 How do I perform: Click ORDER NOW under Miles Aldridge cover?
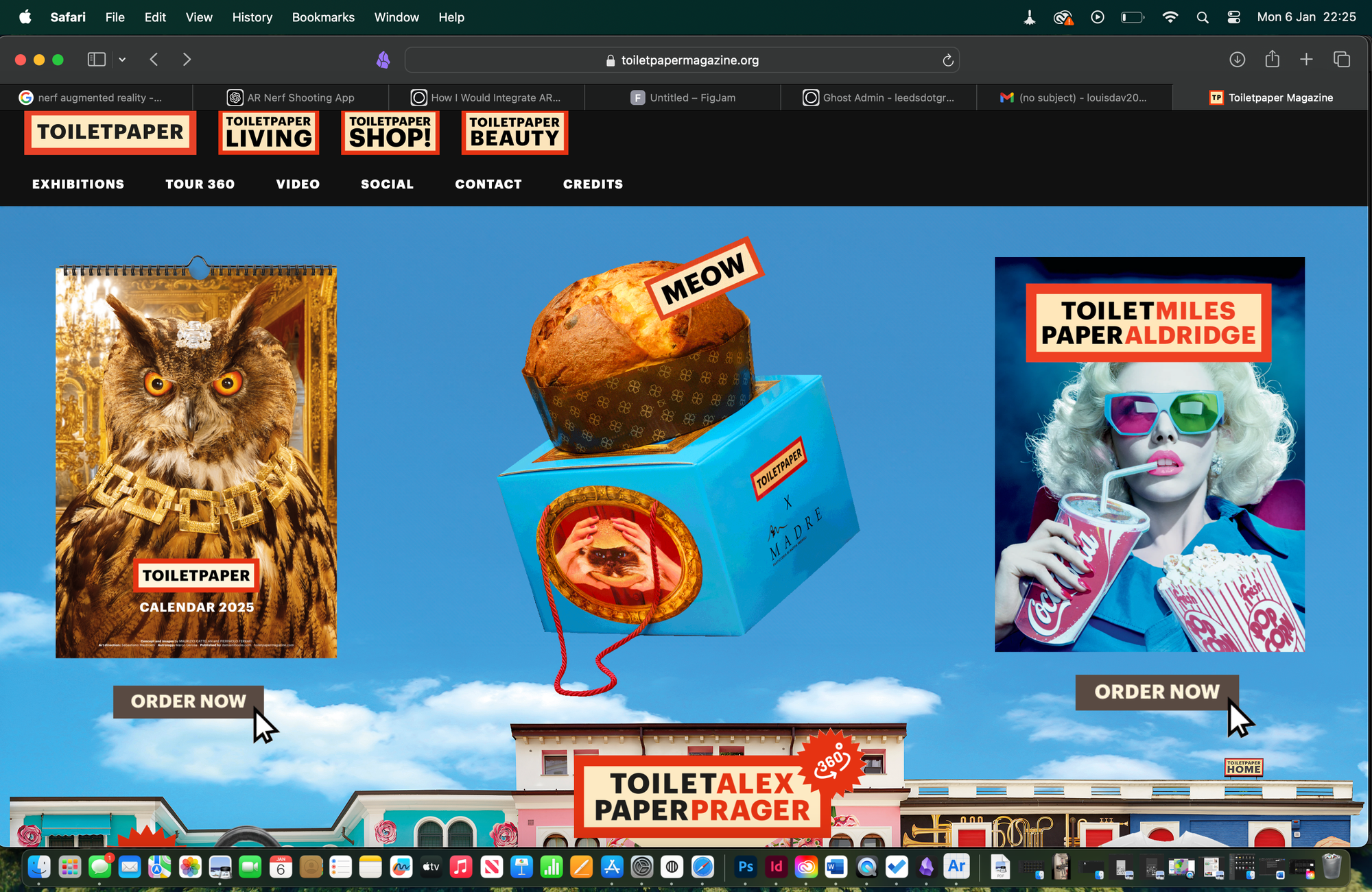1157,692
